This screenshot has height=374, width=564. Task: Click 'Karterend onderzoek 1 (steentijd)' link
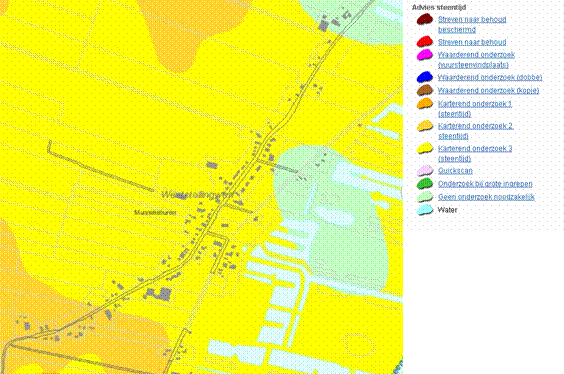click(475, 109)
